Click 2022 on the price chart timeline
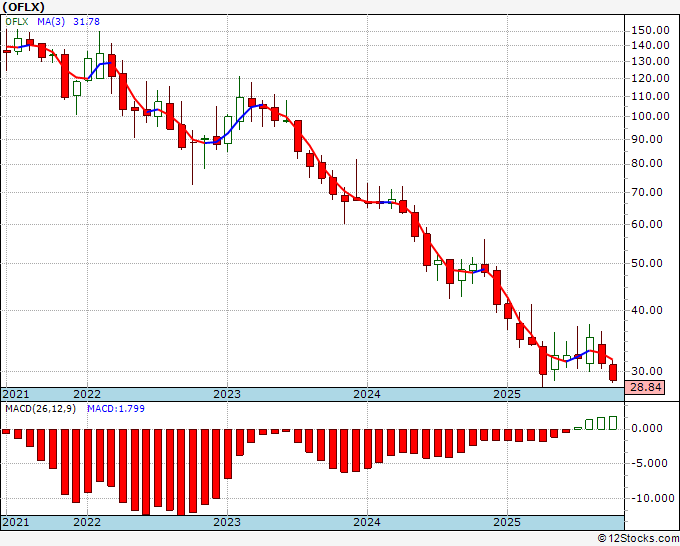 click(x=87, y=394)
